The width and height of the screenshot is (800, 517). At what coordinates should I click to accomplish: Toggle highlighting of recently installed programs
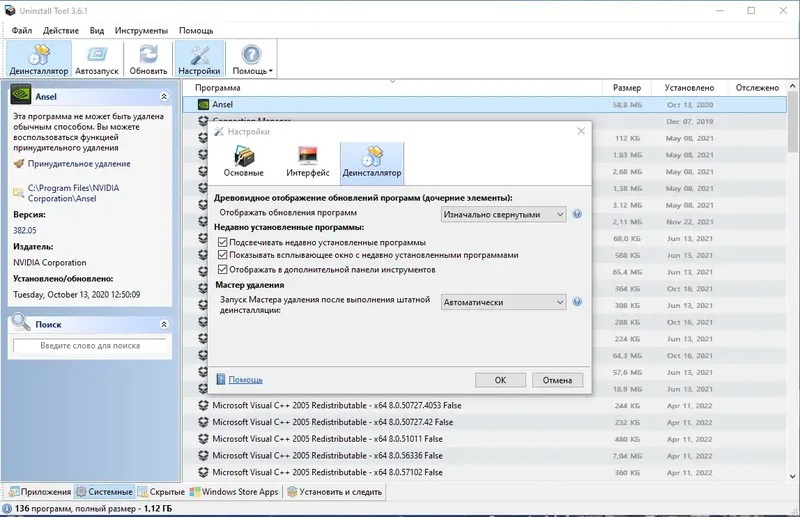pyautogui.click(x=222, y=242)
